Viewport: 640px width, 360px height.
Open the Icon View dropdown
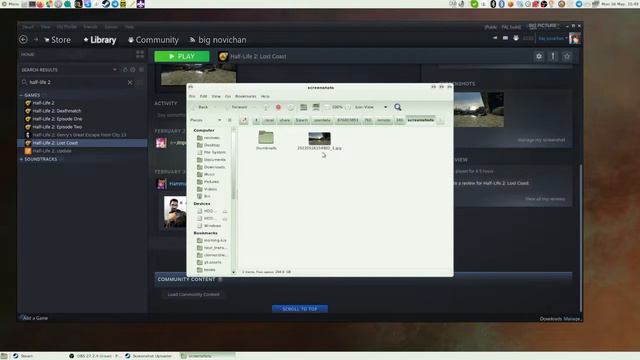(371, 107)
